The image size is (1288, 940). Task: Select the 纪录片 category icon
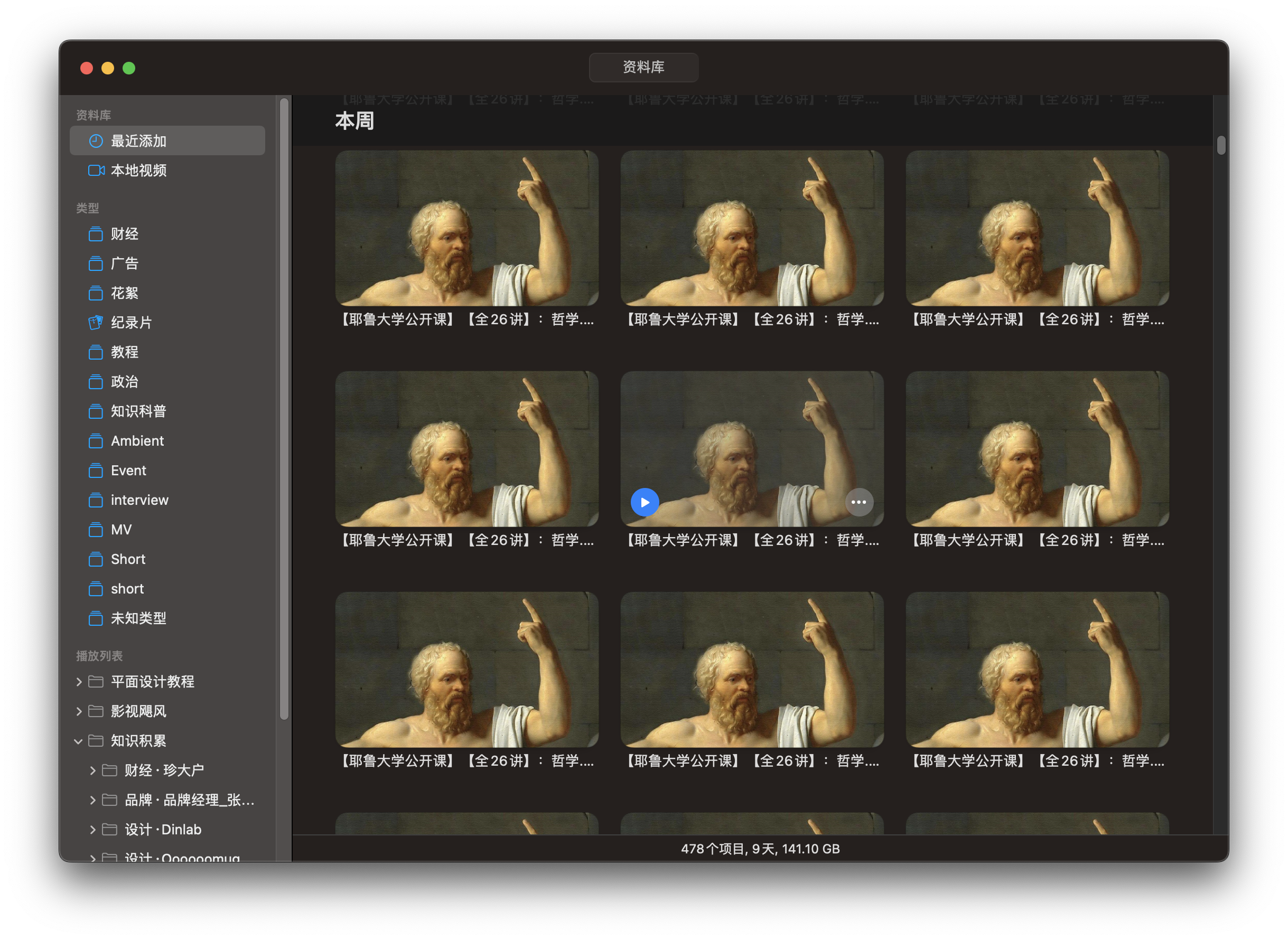96,323
